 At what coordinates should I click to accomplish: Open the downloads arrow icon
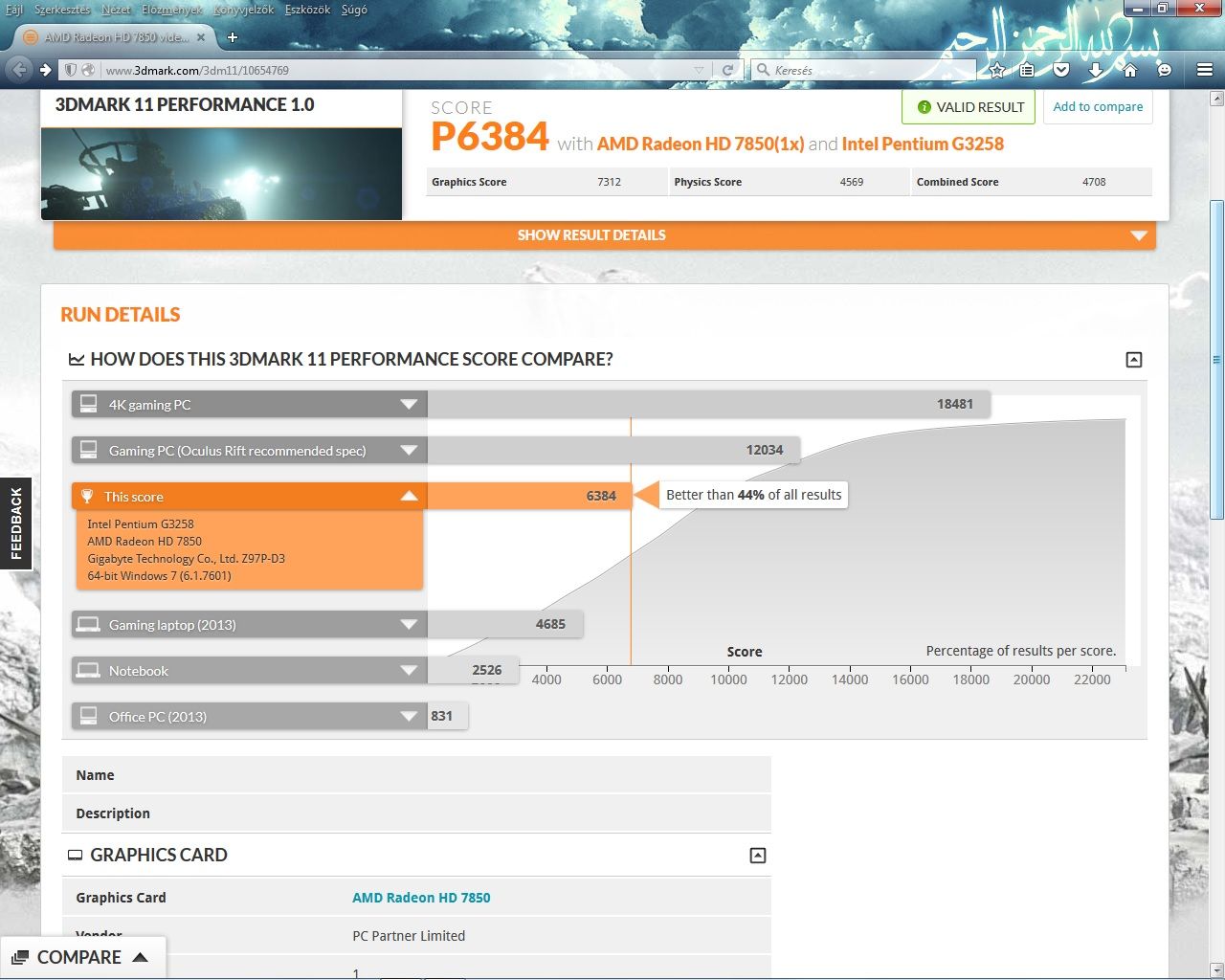[1096, 70]
